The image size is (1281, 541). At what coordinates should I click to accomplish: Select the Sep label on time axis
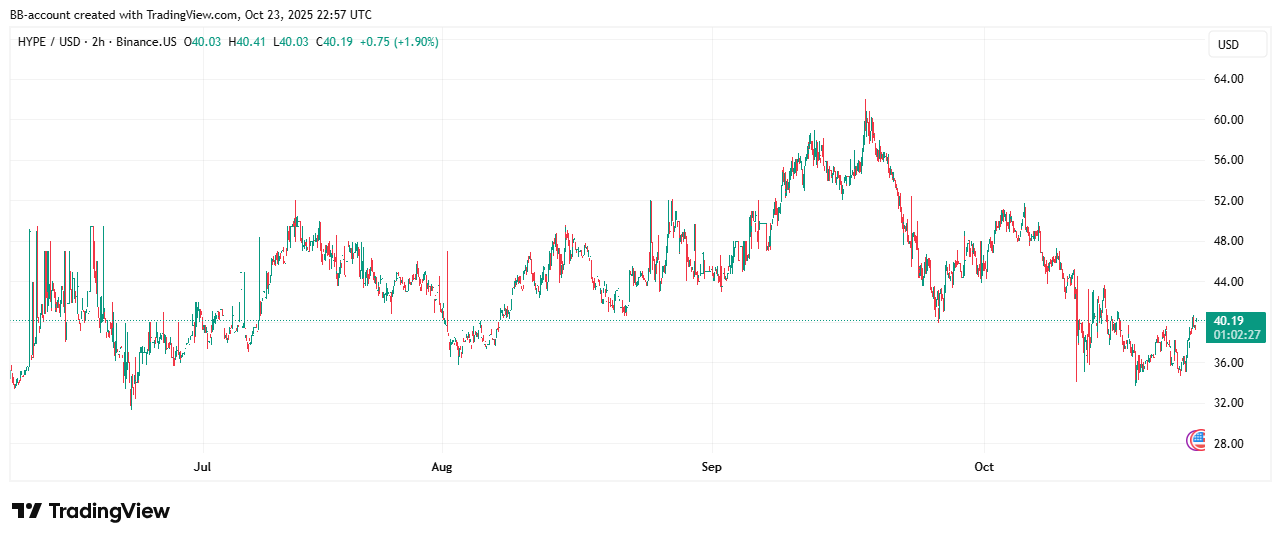711,467
